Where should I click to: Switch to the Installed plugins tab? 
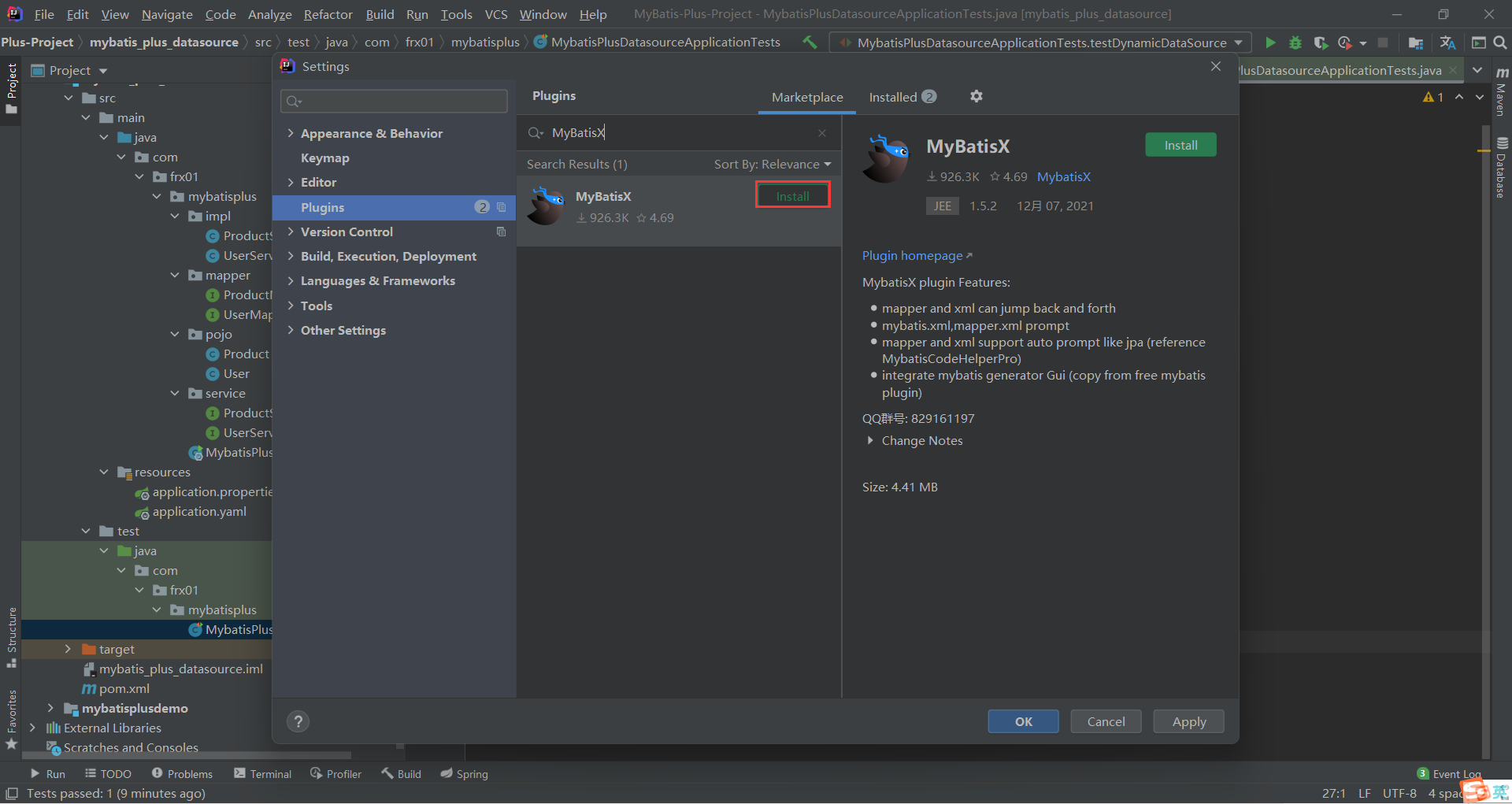click(902, 97)
